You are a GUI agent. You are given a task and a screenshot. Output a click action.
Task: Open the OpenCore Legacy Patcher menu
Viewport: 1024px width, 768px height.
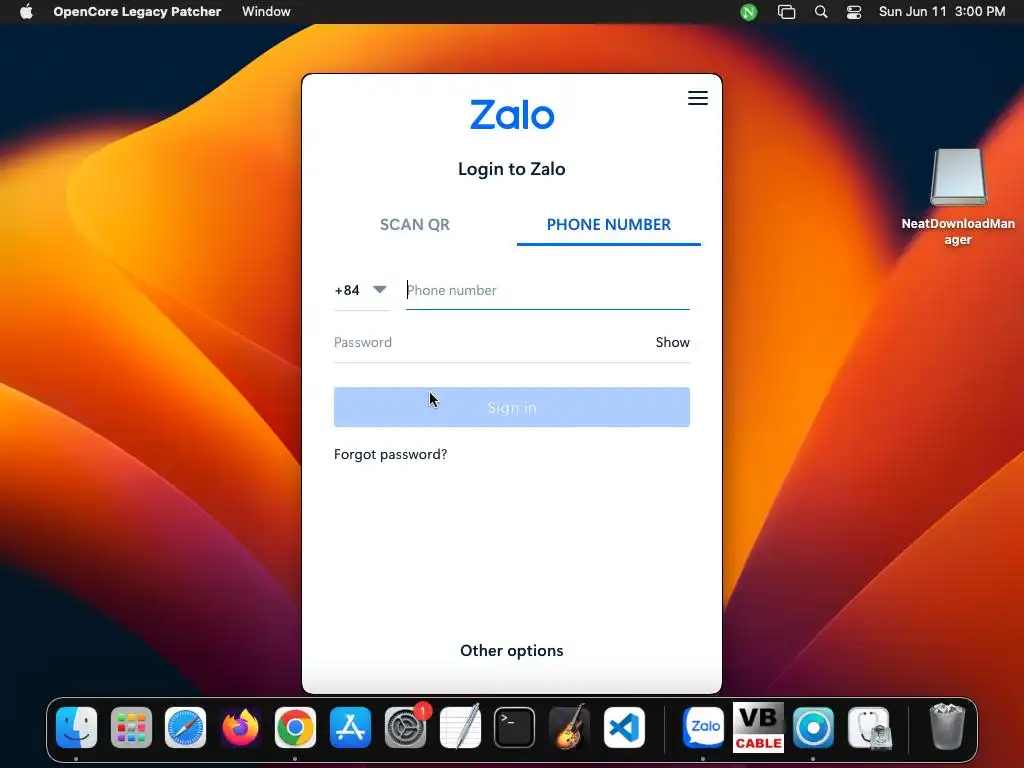137,11
